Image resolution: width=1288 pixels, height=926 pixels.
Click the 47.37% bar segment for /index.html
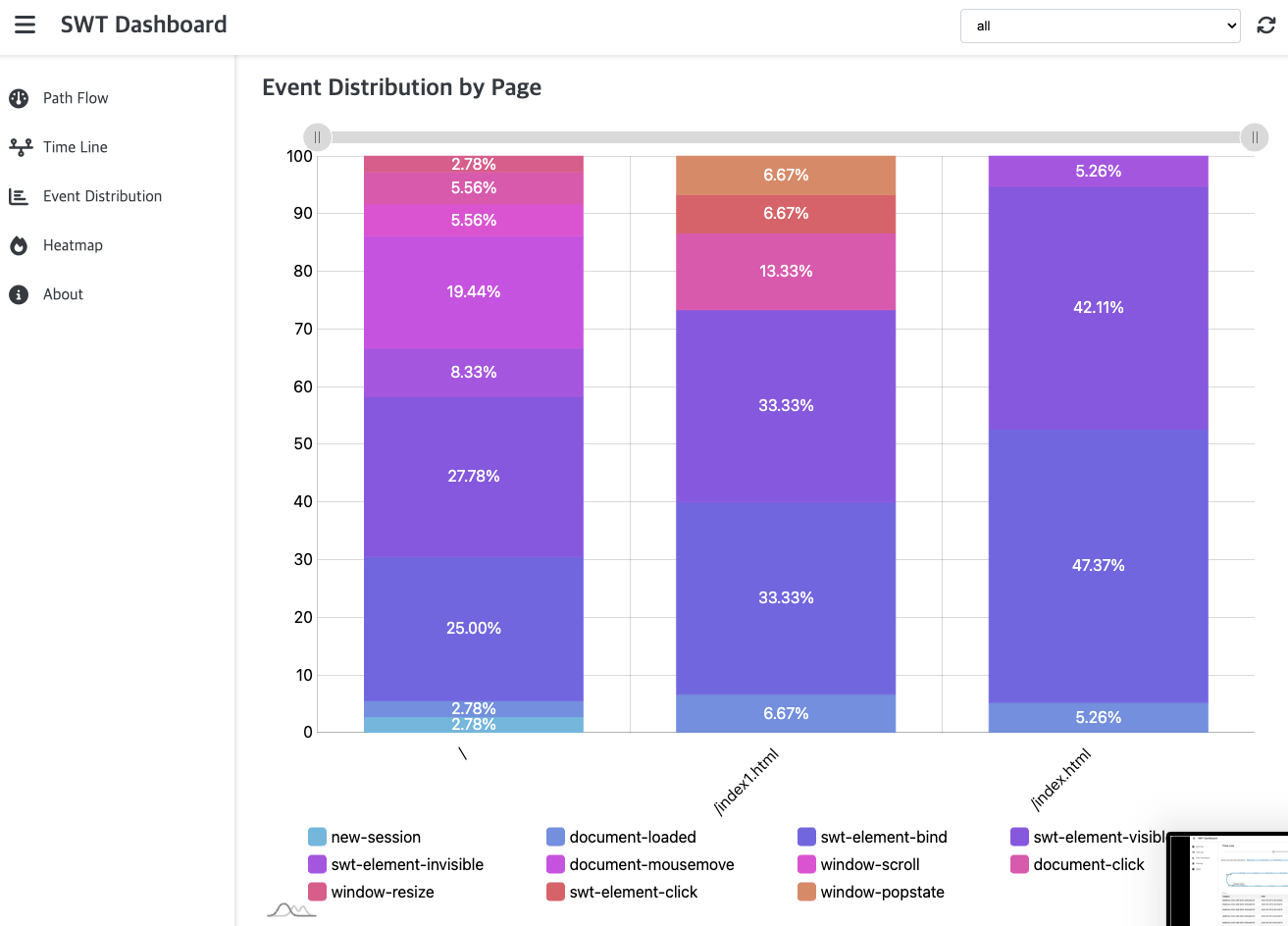point(1098,566)
